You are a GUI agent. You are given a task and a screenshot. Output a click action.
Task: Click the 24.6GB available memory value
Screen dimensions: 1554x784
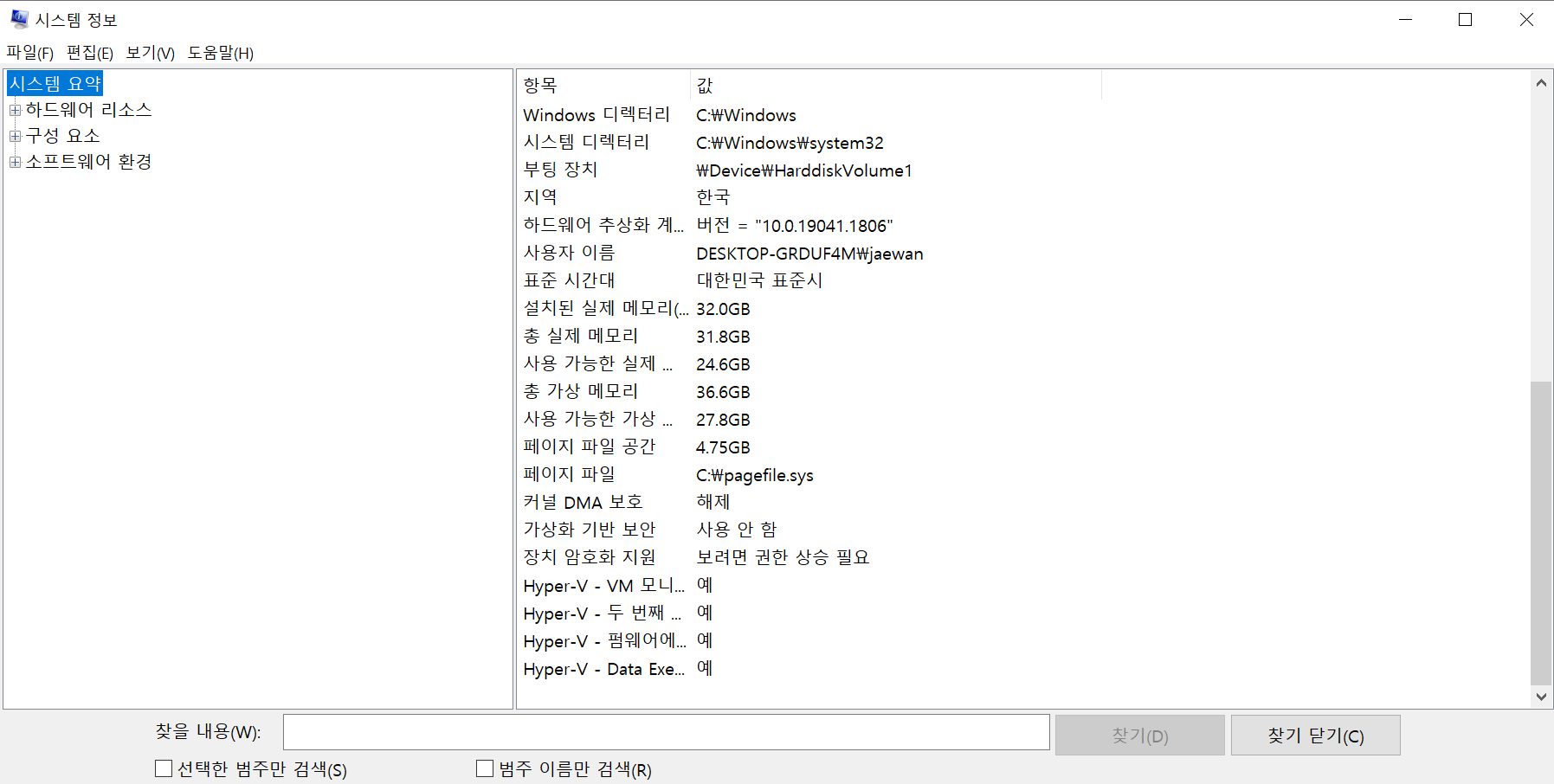[x=723, y=364]
